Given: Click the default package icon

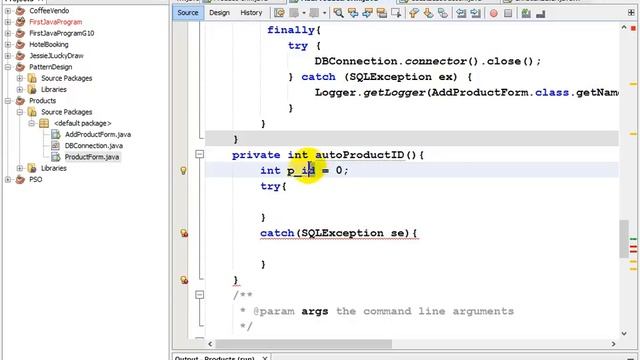Looking at the screenshot, I should click(x=44, y=123).
